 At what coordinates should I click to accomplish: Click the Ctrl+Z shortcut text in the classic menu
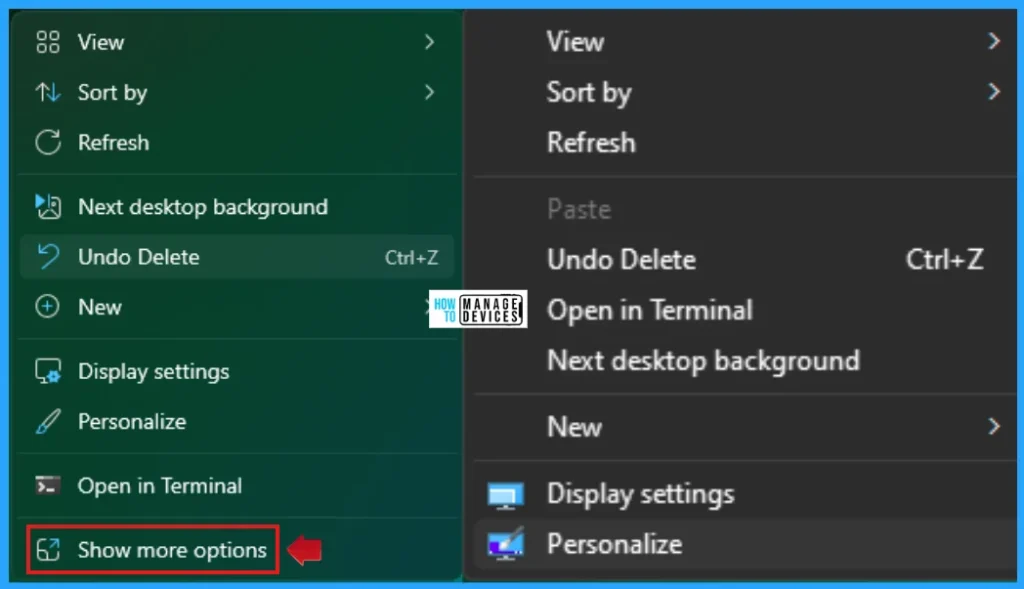pos(944,259)
